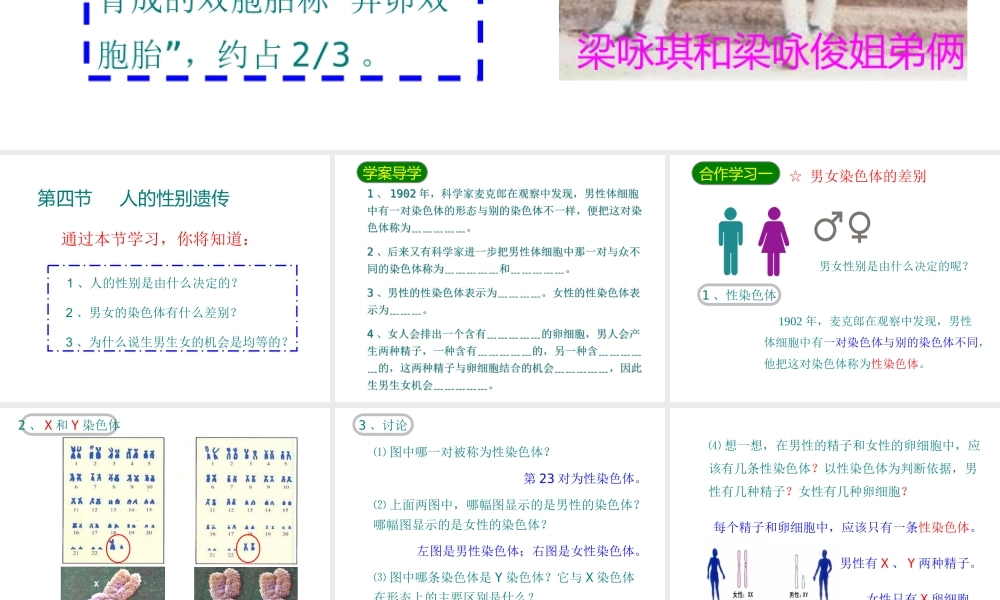
Task: Click the female Venus gender symbol
Action: 859,227
